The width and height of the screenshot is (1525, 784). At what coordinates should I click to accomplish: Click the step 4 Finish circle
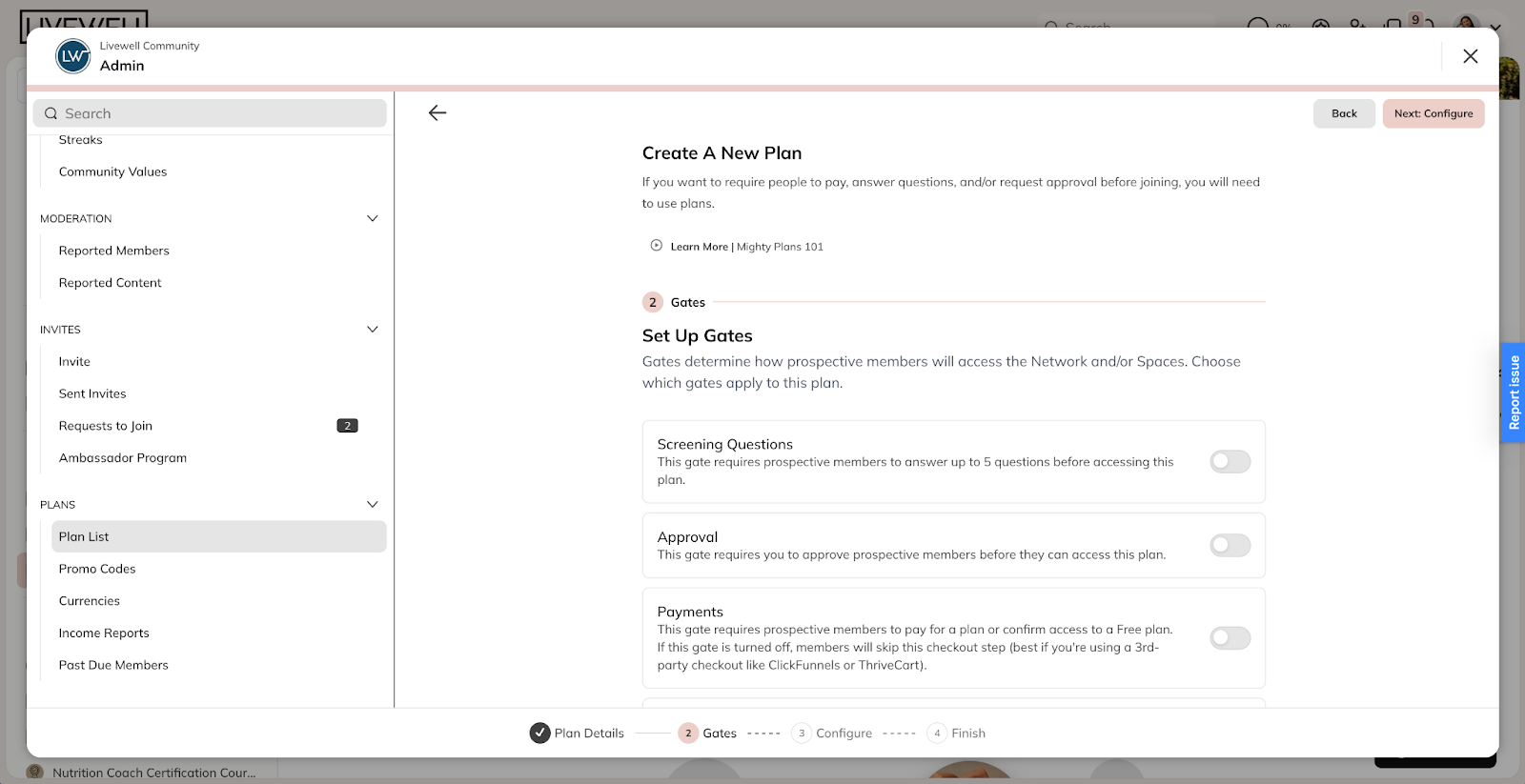point(937,733)
